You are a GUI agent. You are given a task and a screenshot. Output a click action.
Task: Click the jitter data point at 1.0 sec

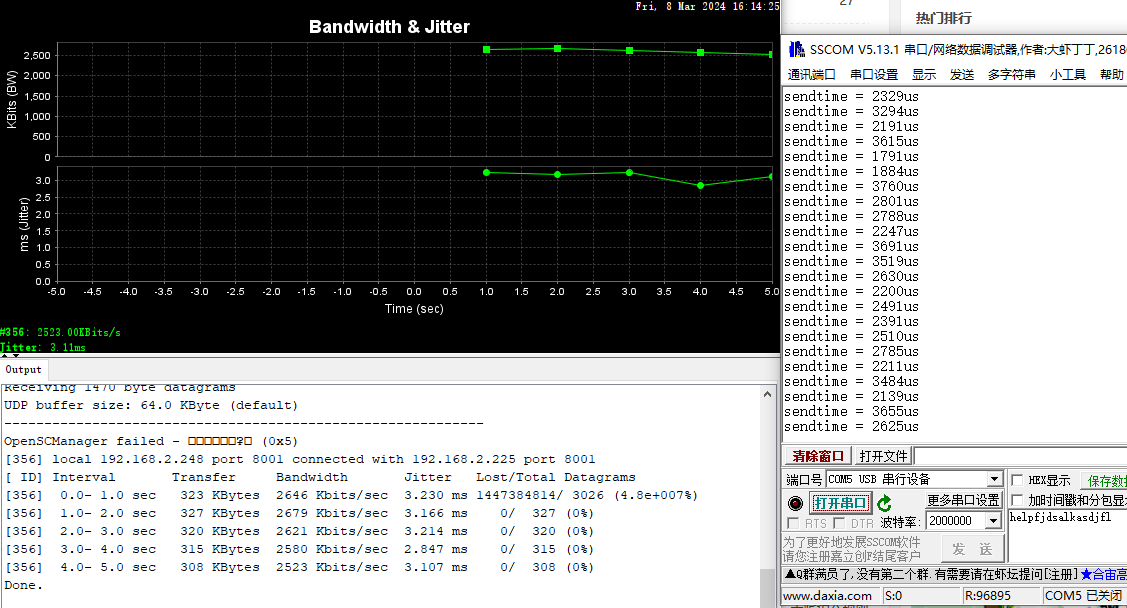point(487,172)
